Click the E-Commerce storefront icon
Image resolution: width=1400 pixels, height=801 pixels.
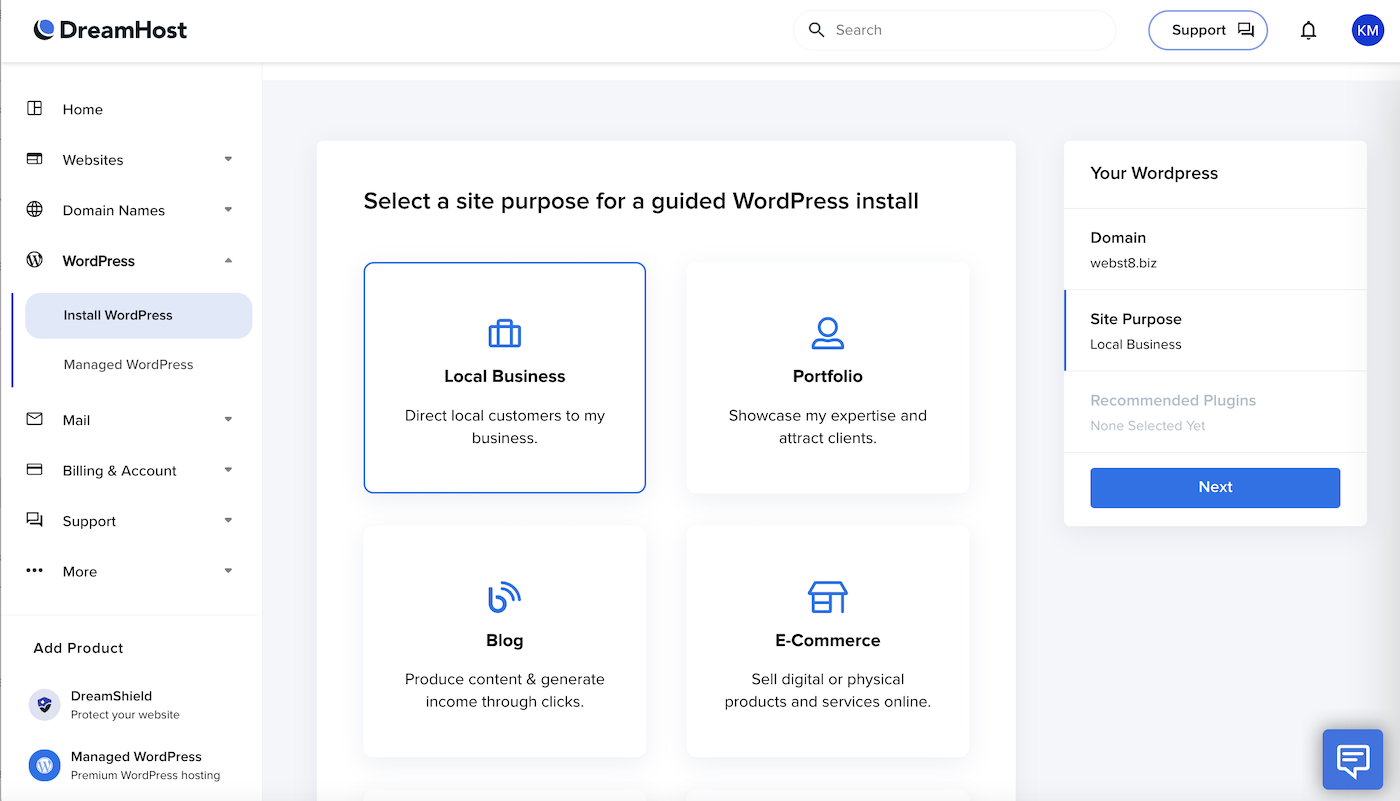click(827, 597)
